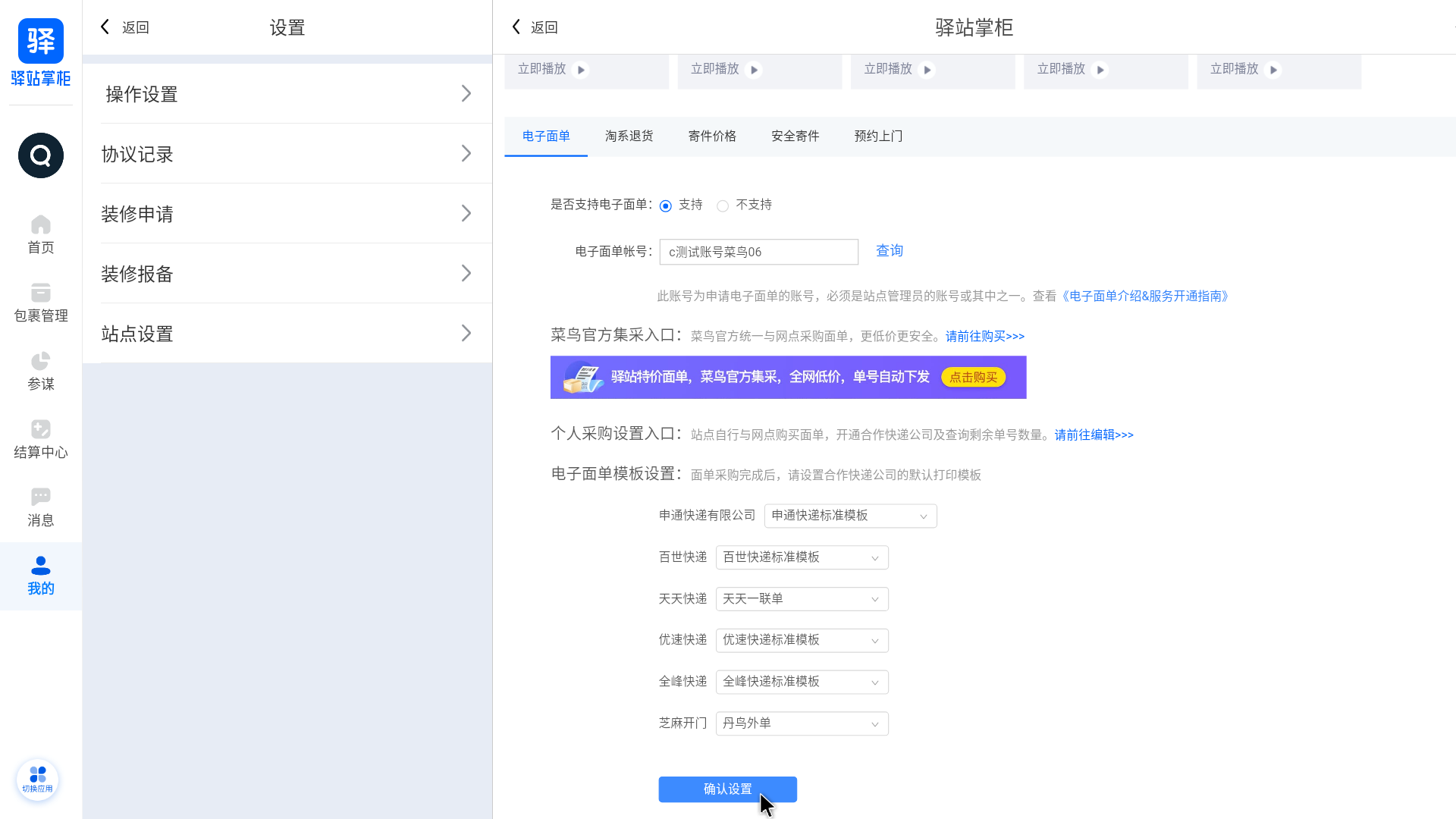The width and height of the screenshot is (1456, 819).
Task: Click 查询 link next to account field
Action: [889, 251]
